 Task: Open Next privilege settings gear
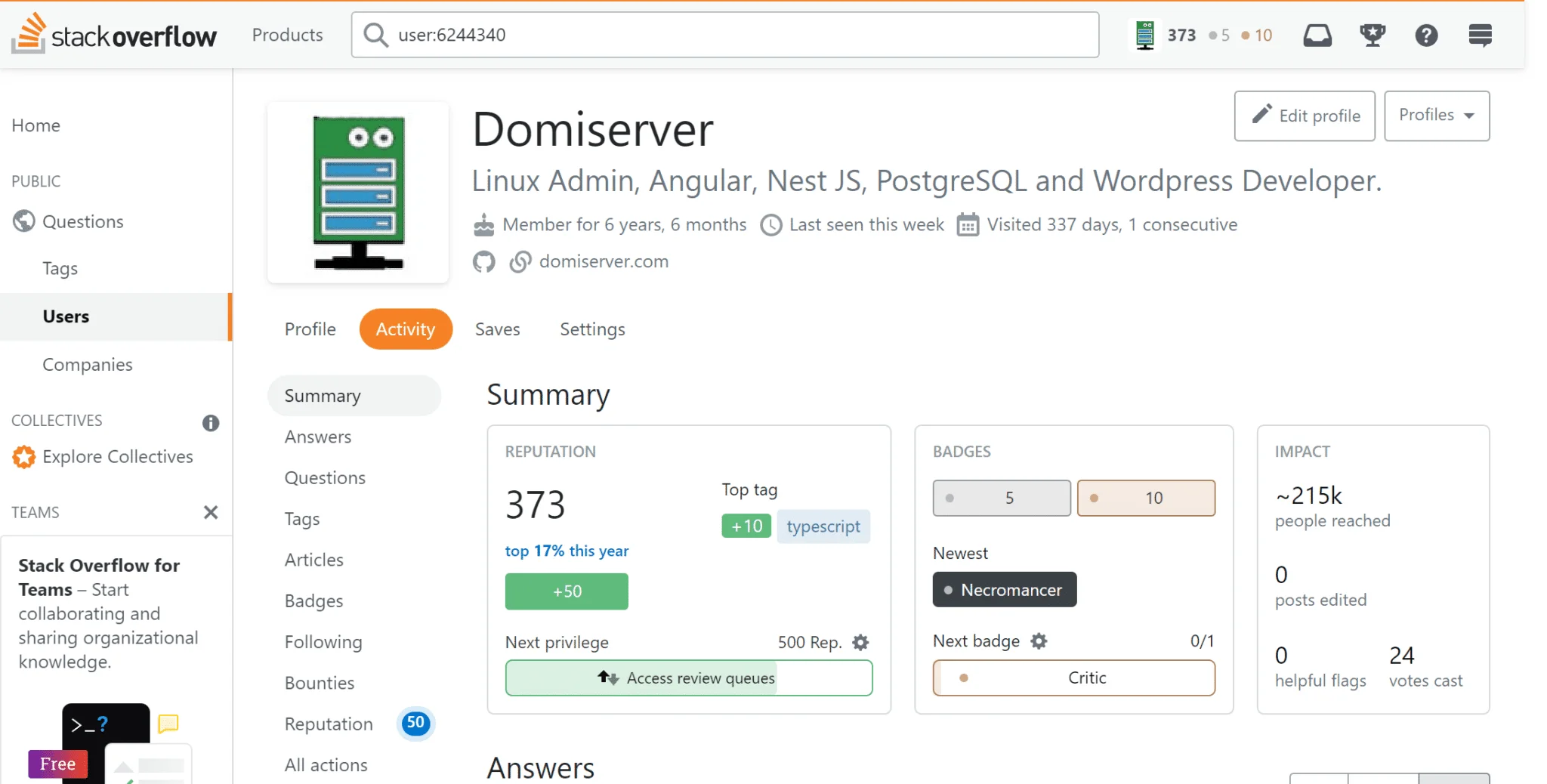pyautogui.click(x=860, y=643)
